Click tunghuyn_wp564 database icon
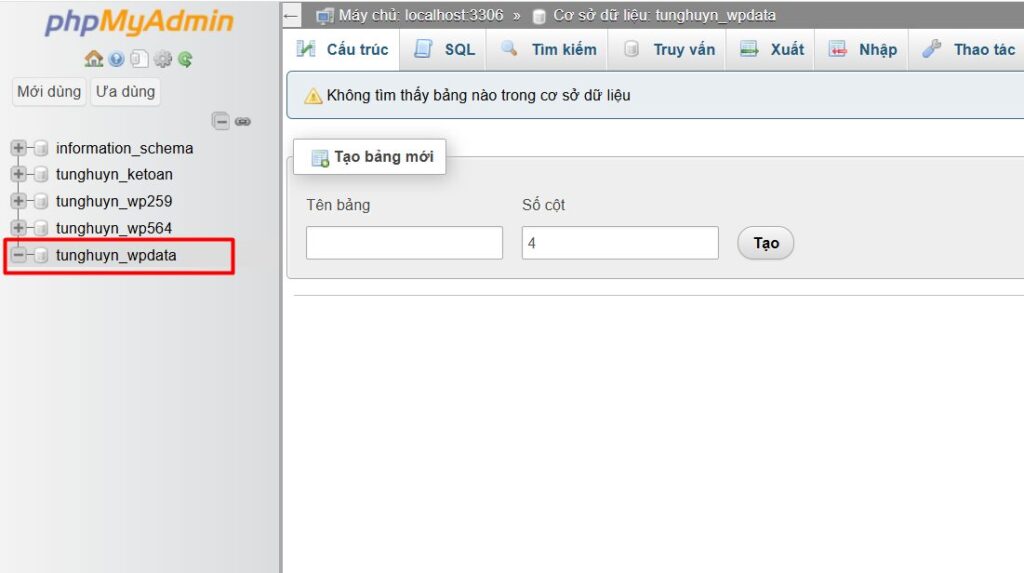 tap(40, 228)
